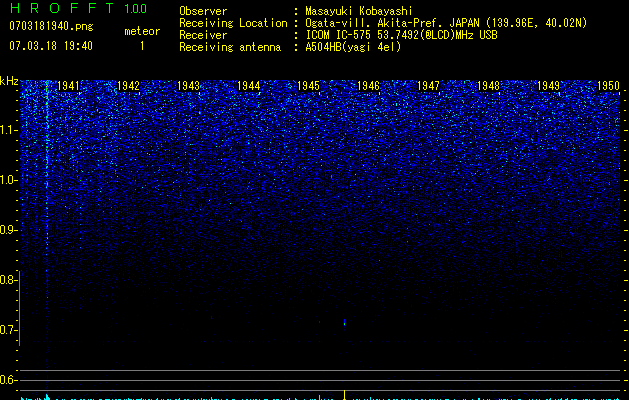The width and height of the screenshot is (629, 400).
Task: Click the HROFFT program title text
Action: 62,8
